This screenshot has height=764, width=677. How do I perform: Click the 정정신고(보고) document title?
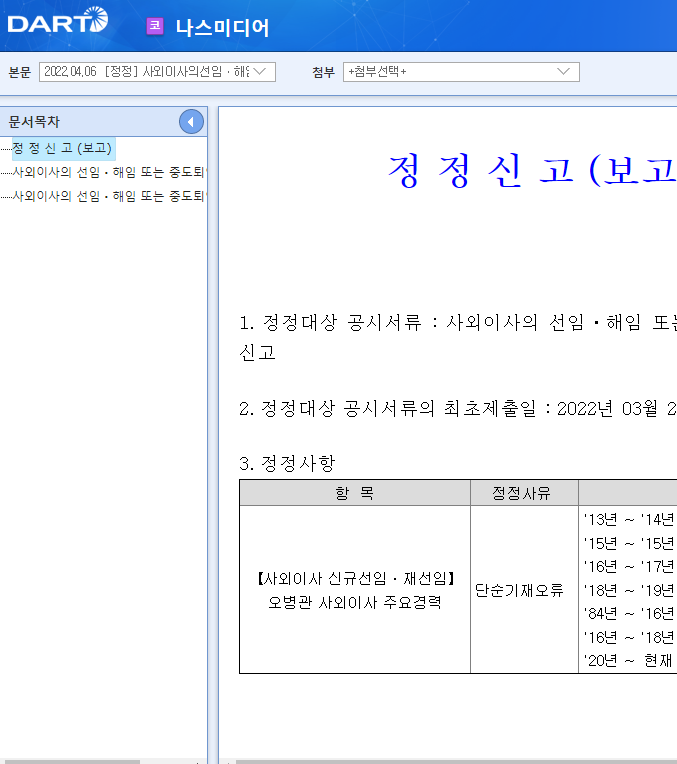click(x=532, y=171)
